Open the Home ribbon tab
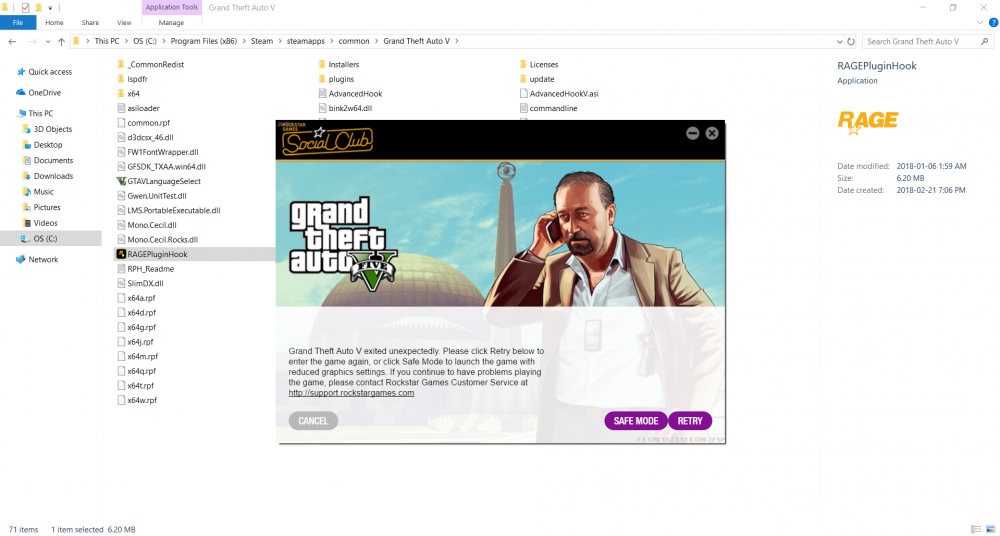This screenshot has width=1000, height=536. coord(54,22)
